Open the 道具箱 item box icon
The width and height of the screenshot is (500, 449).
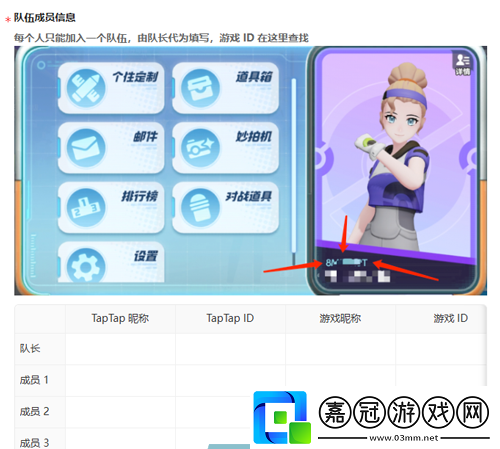coord(200,88)
